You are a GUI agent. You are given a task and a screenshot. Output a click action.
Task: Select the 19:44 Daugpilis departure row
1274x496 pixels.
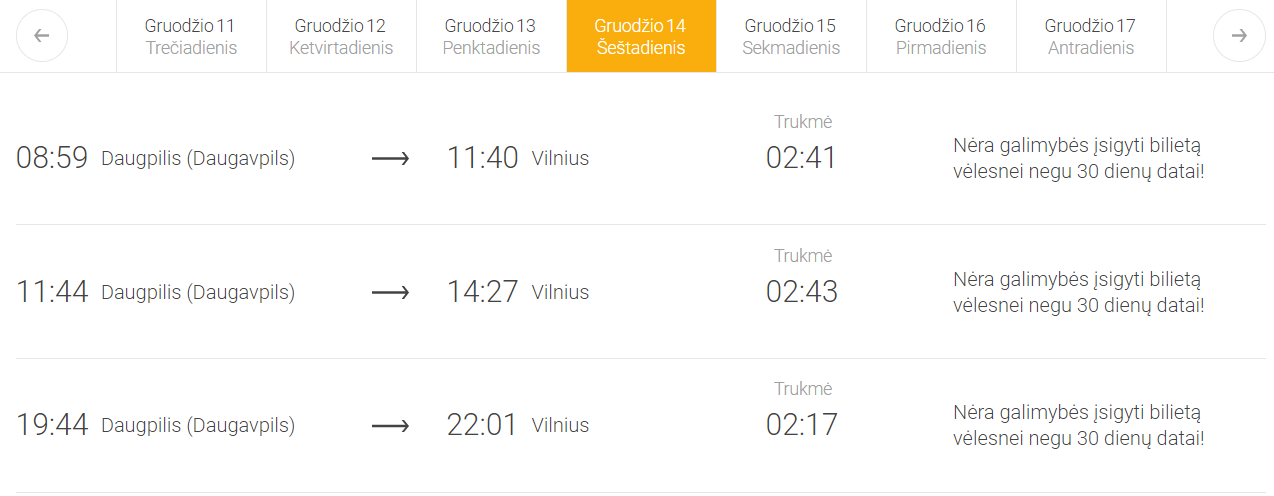[155, 425]
